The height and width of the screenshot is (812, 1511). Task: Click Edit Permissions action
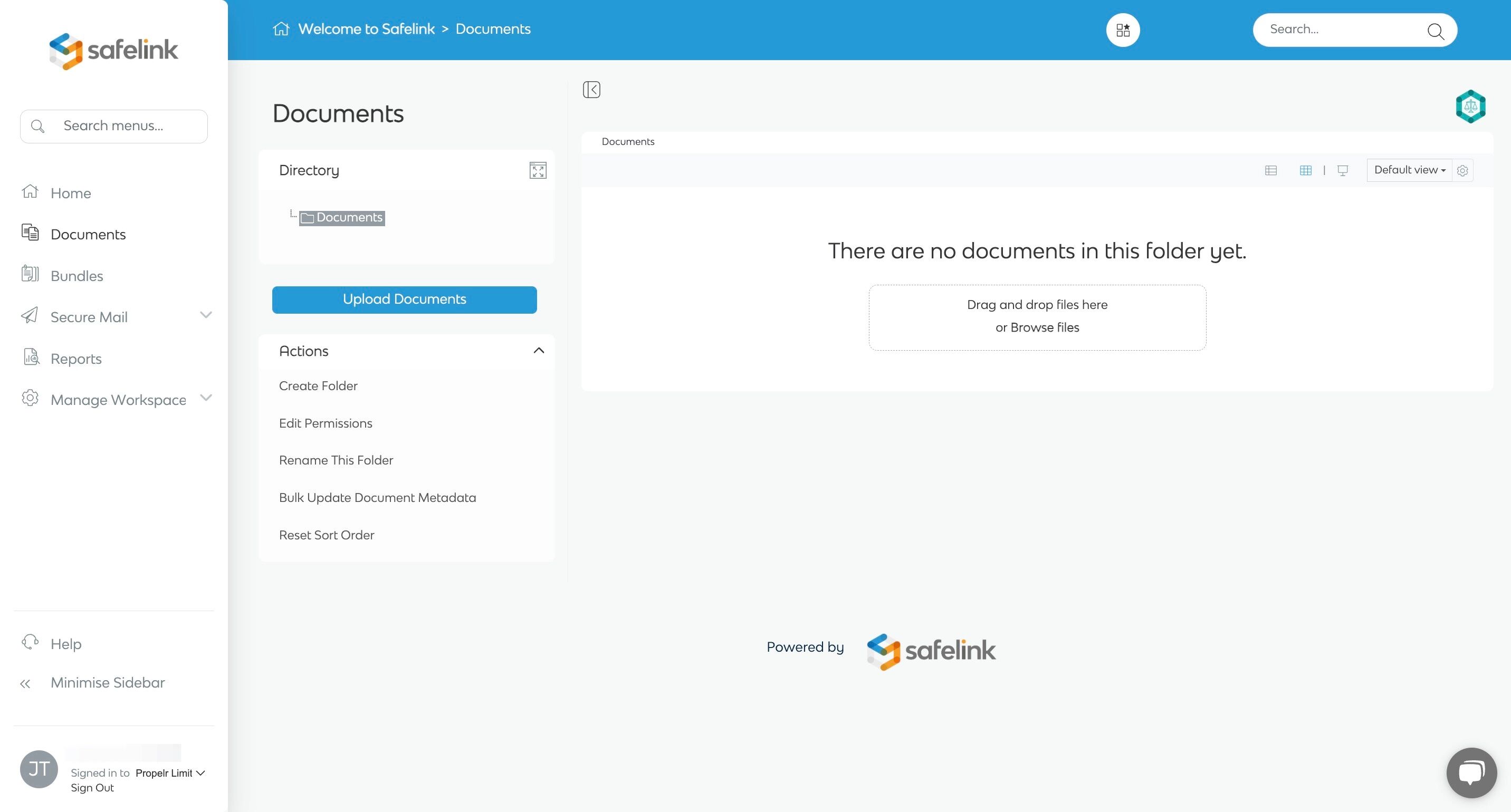tap(326, 423)
